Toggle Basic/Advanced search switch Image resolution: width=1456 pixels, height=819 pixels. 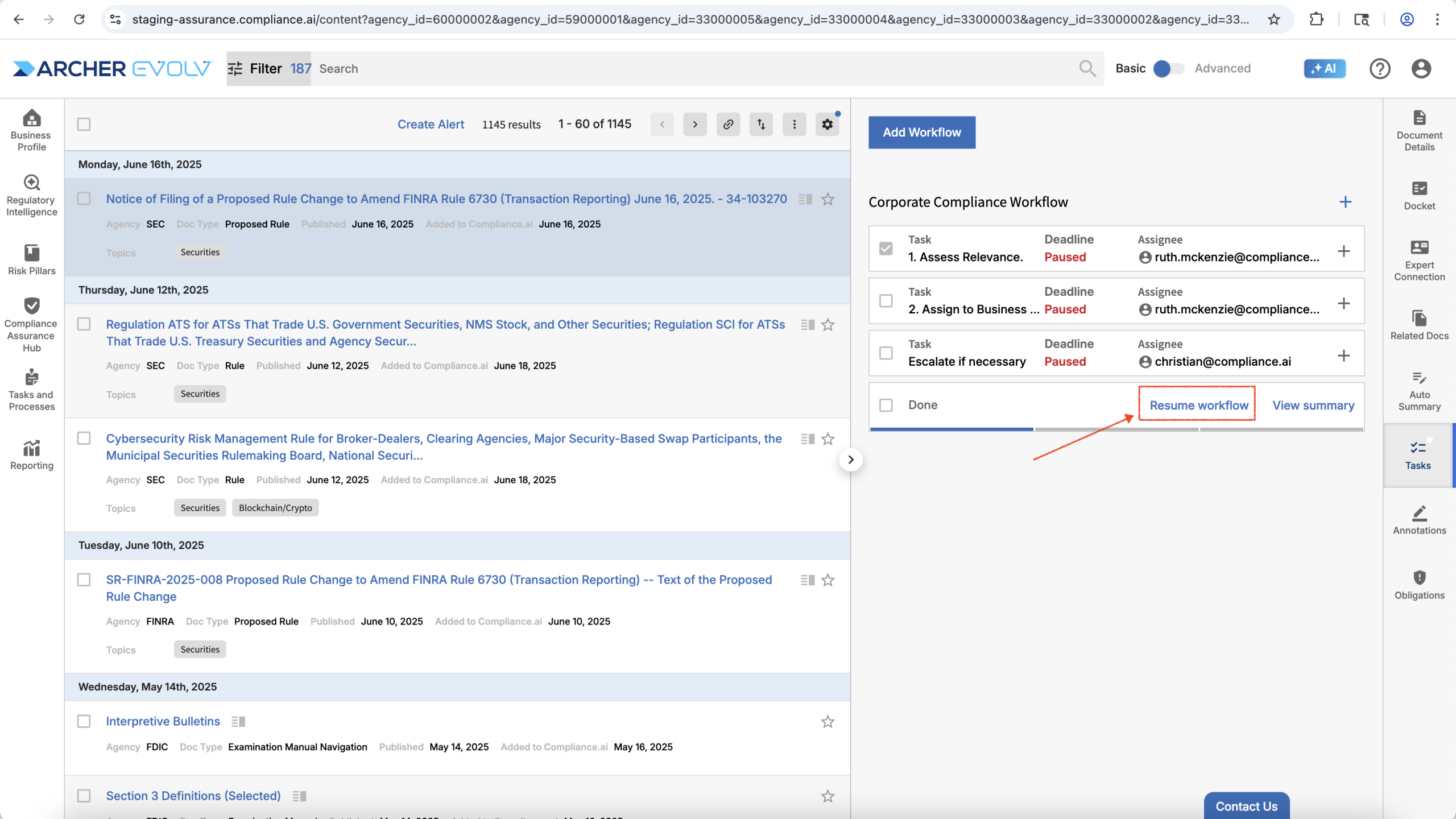click(1168, 68)
